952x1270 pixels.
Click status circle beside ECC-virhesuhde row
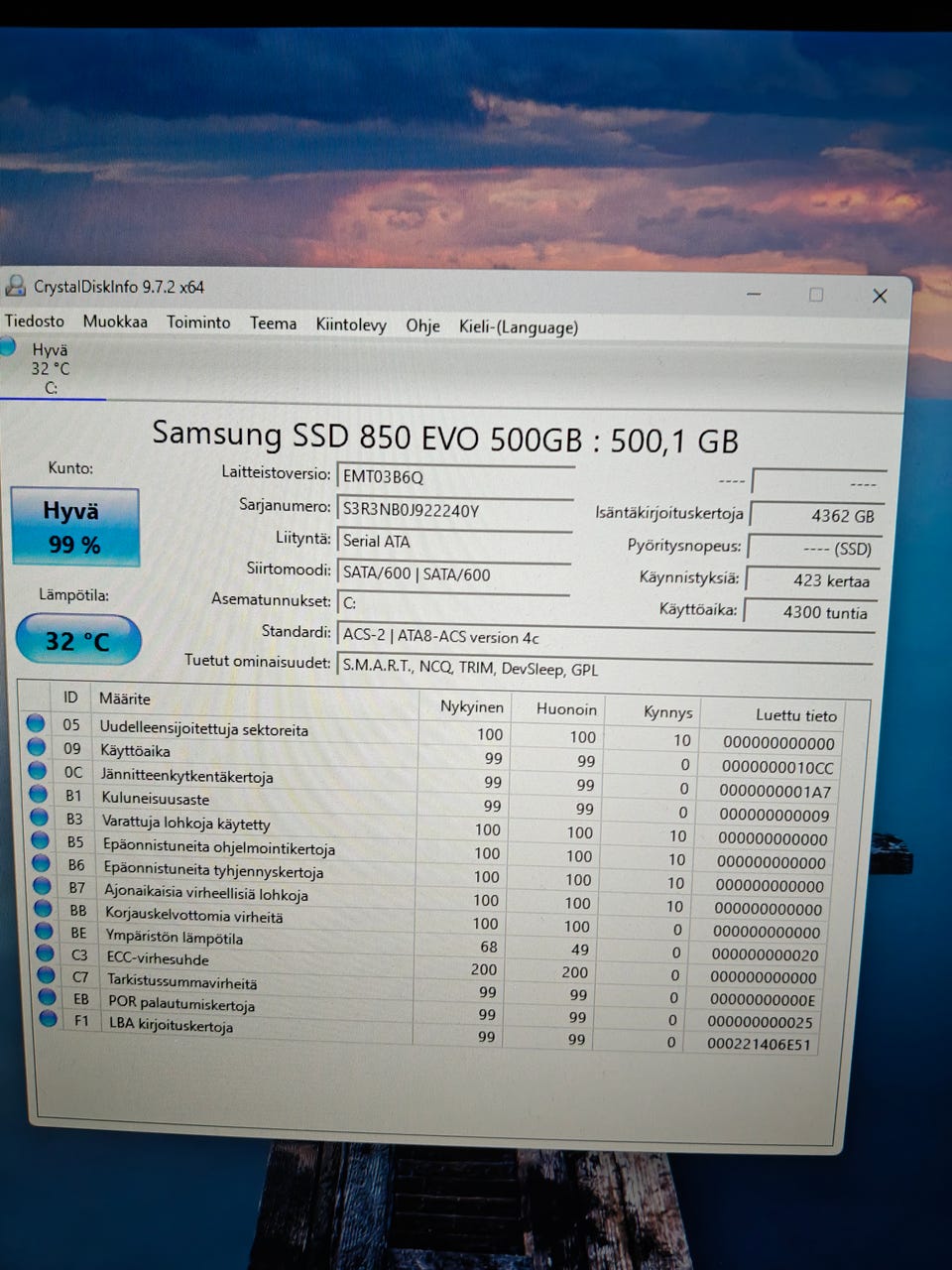(45, 953)
